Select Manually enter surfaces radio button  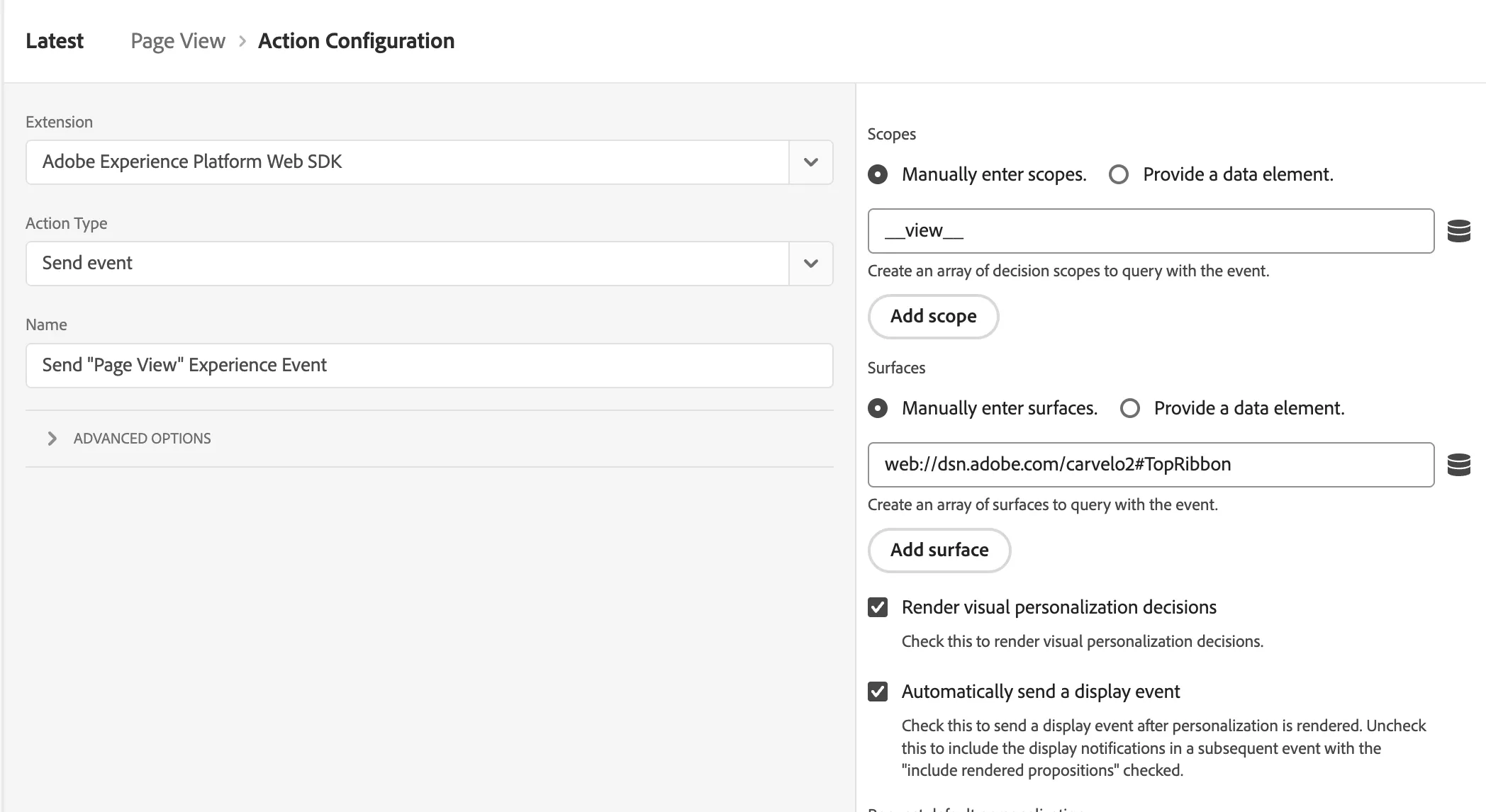(x=878, y=408)
